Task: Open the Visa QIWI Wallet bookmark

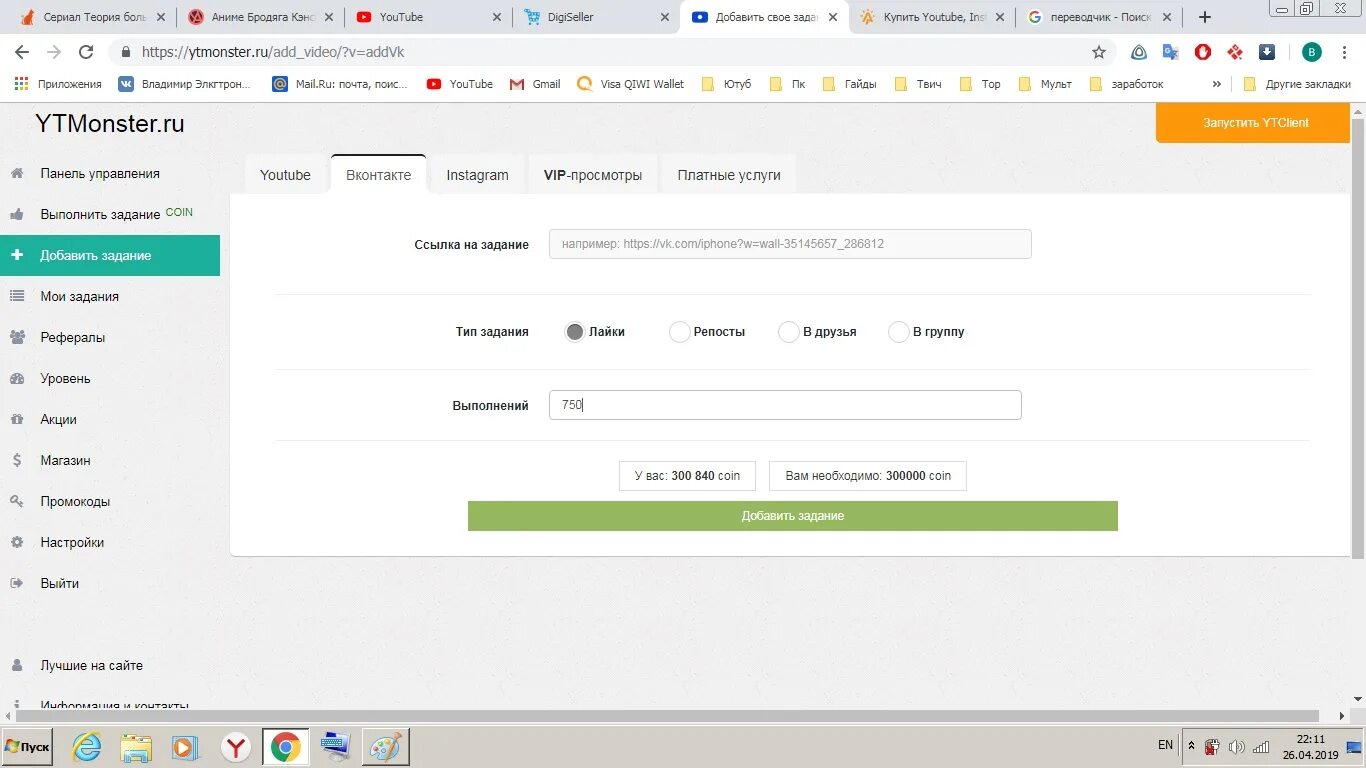Action: 632,84
